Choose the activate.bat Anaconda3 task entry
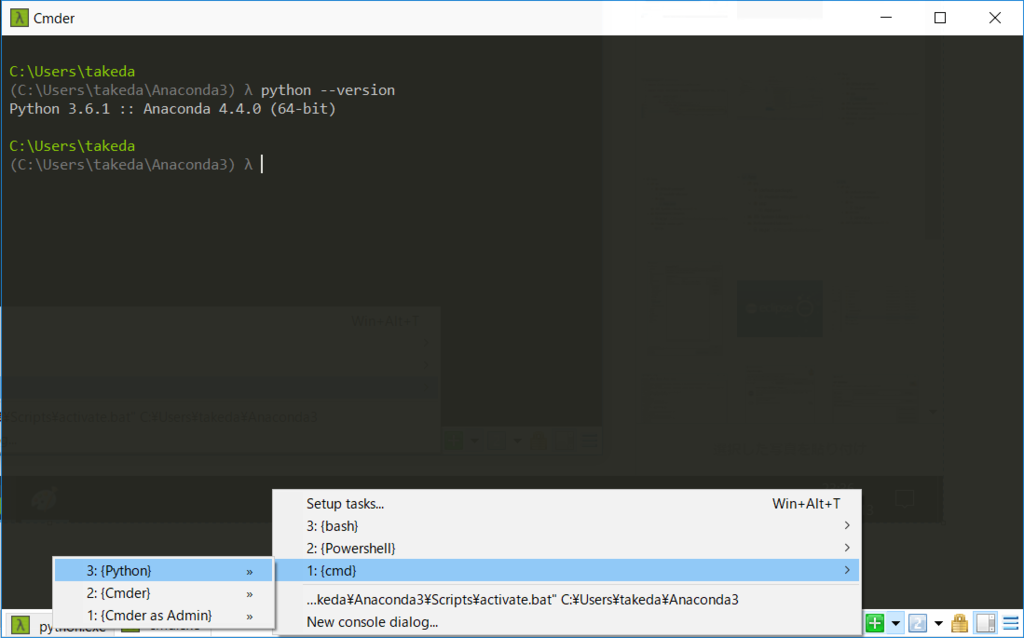 pos(567,599)
